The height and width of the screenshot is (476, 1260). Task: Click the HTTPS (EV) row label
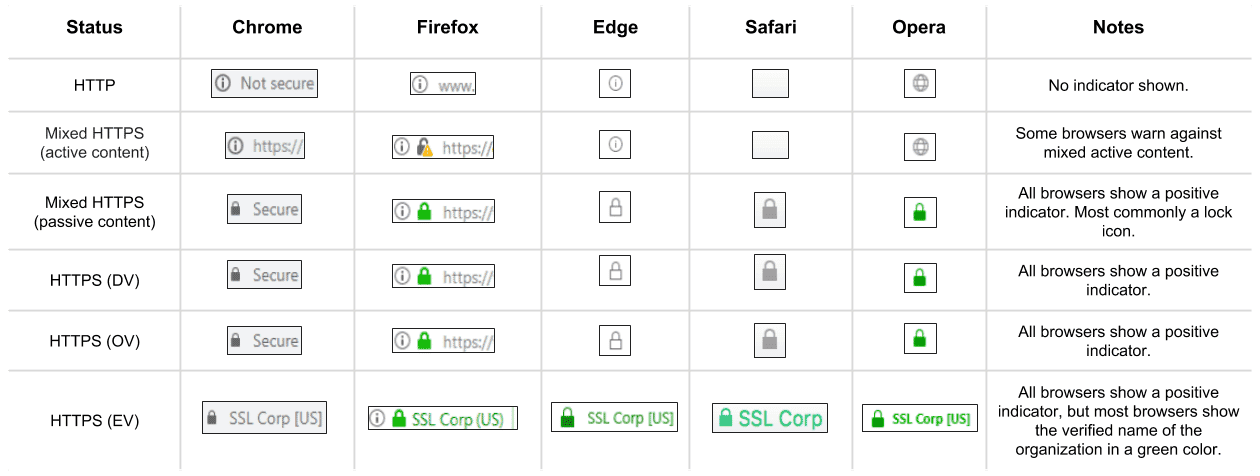pyautogui.click(x=95, y=421)
